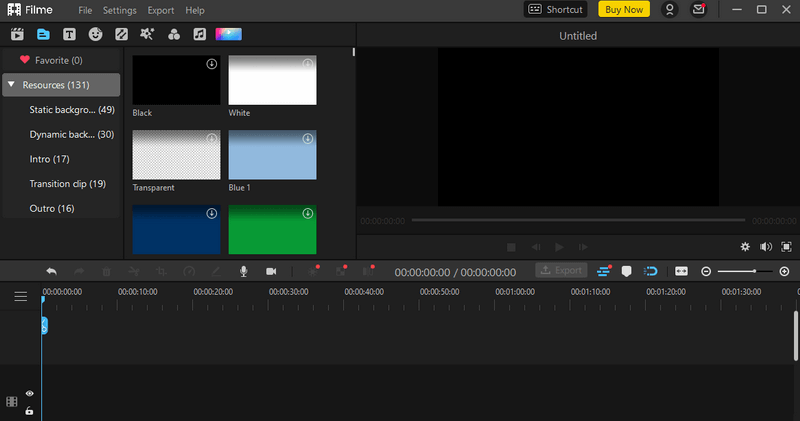The image size is (800, 421).
Task: Click the Buy Now button
Action: 624,10
